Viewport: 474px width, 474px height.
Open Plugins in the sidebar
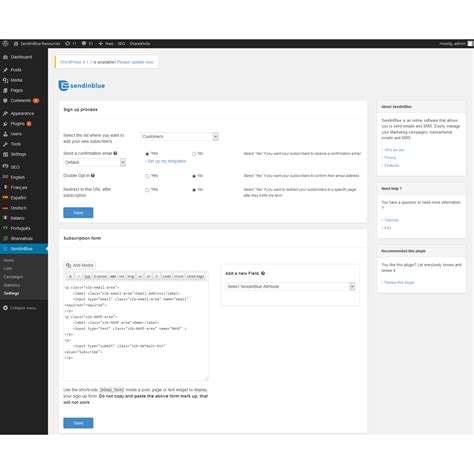point(18,124)
